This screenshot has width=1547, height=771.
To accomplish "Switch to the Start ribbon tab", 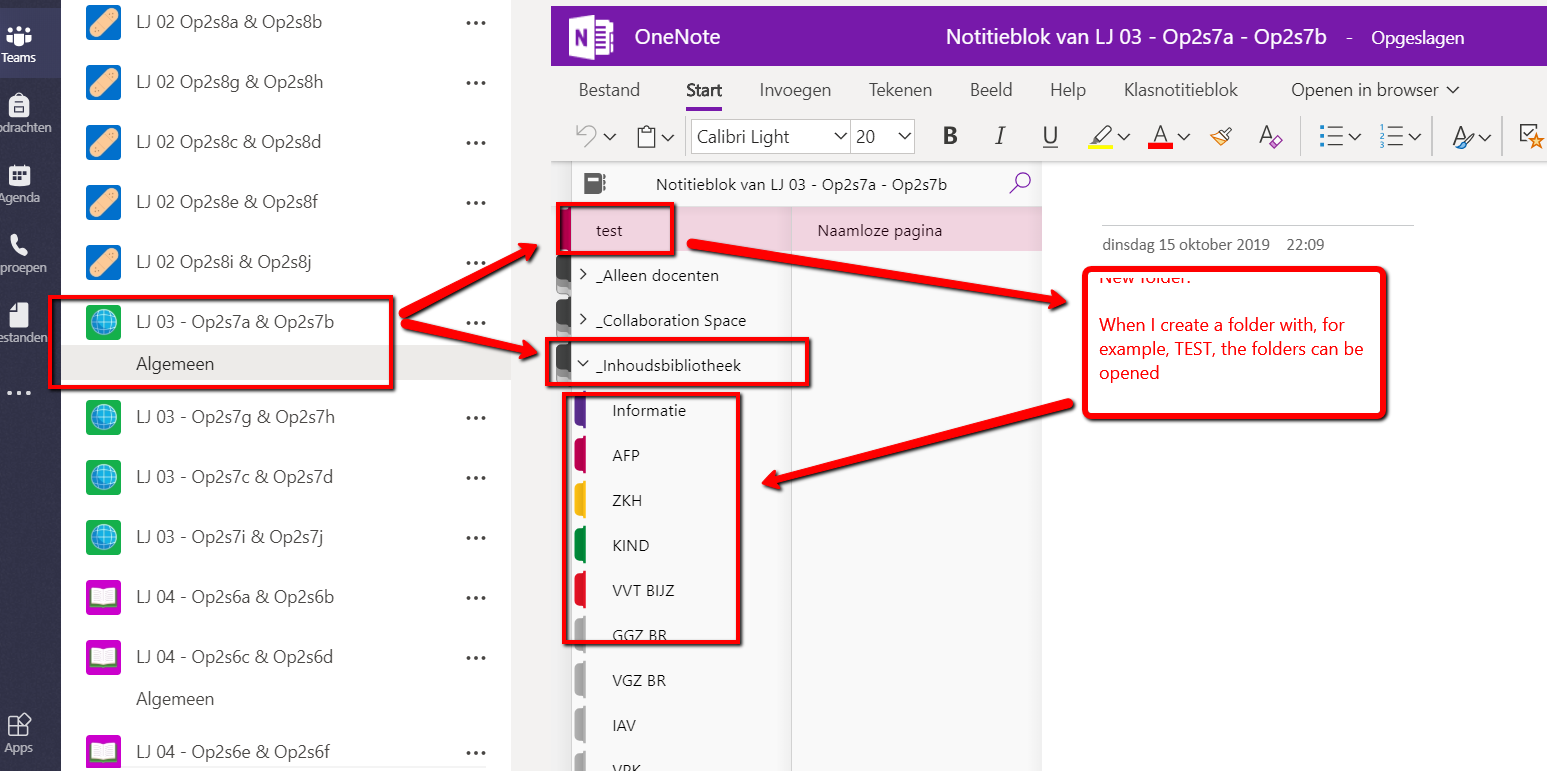I will coord(704,90).
